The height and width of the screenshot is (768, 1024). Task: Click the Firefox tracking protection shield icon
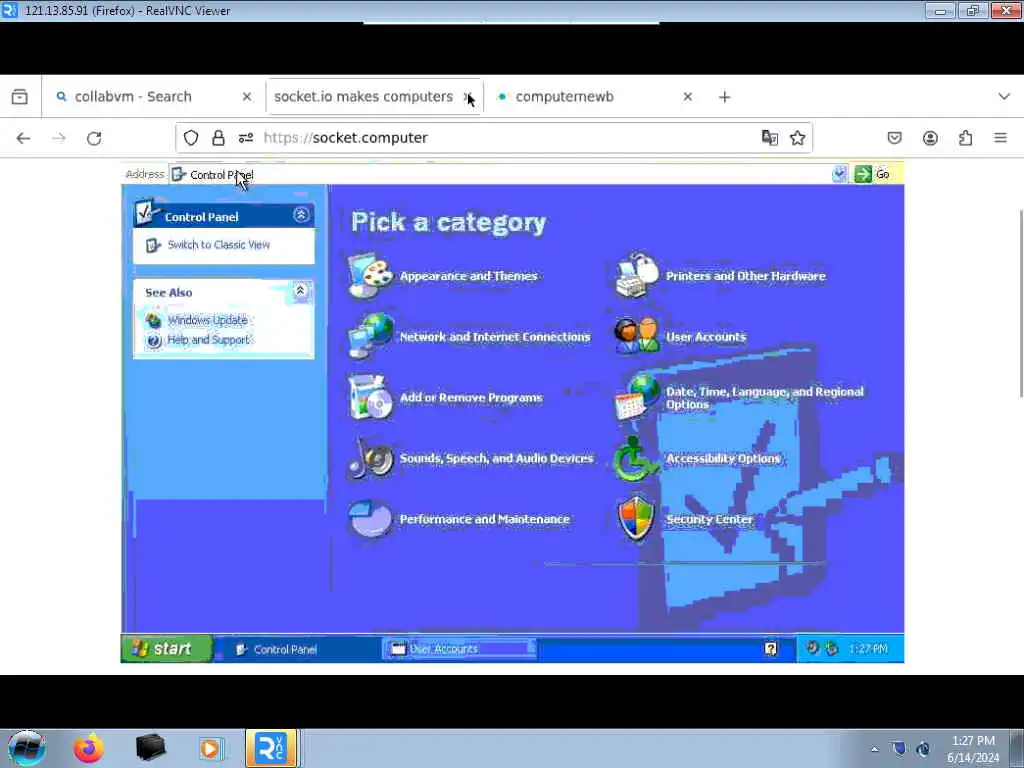(191, 138)
